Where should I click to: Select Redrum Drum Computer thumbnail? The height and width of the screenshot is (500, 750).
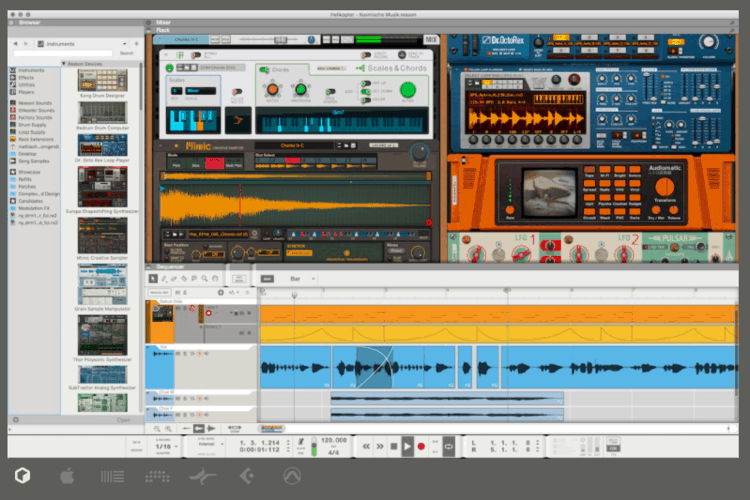pyautogui.click(x=102, y=113)
